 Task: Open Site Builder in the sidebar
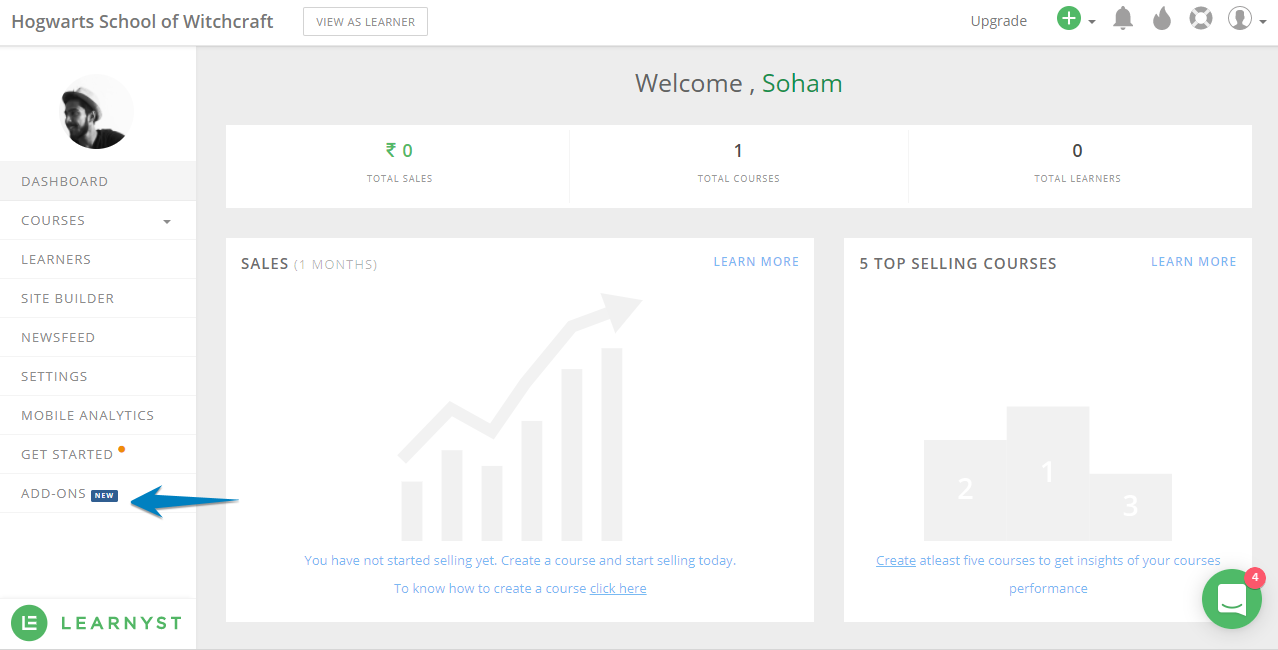pyautogui.click(x=98, y=298)
